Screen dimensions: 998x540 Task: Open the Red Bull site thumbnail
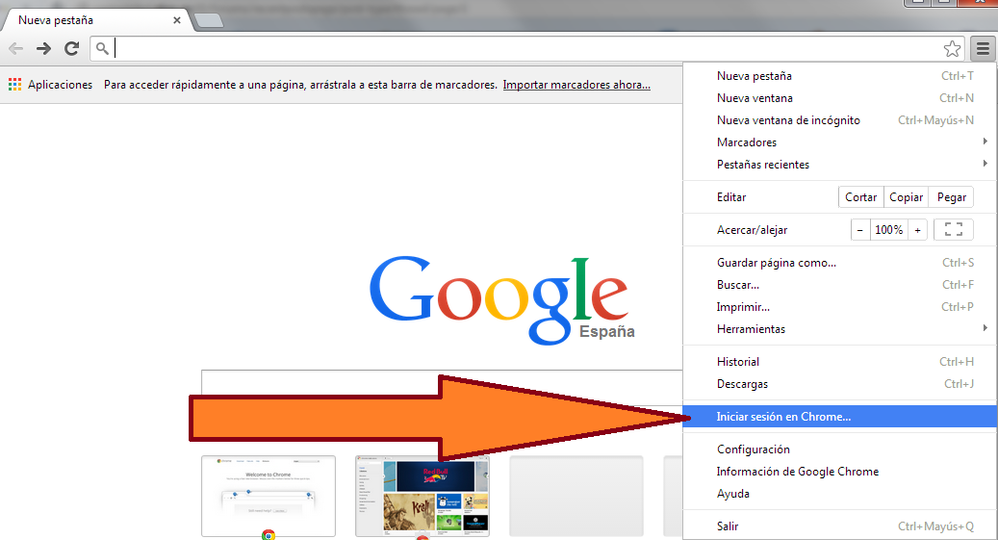(422, 496)
